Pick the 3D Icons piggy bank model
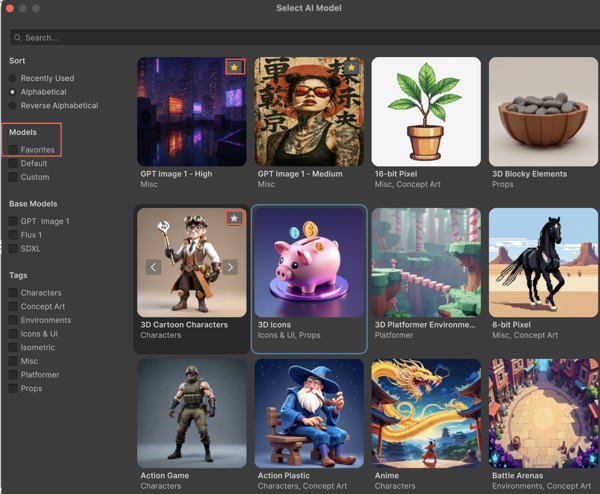The height and width of the screenshot is (494, 600). 309,262
